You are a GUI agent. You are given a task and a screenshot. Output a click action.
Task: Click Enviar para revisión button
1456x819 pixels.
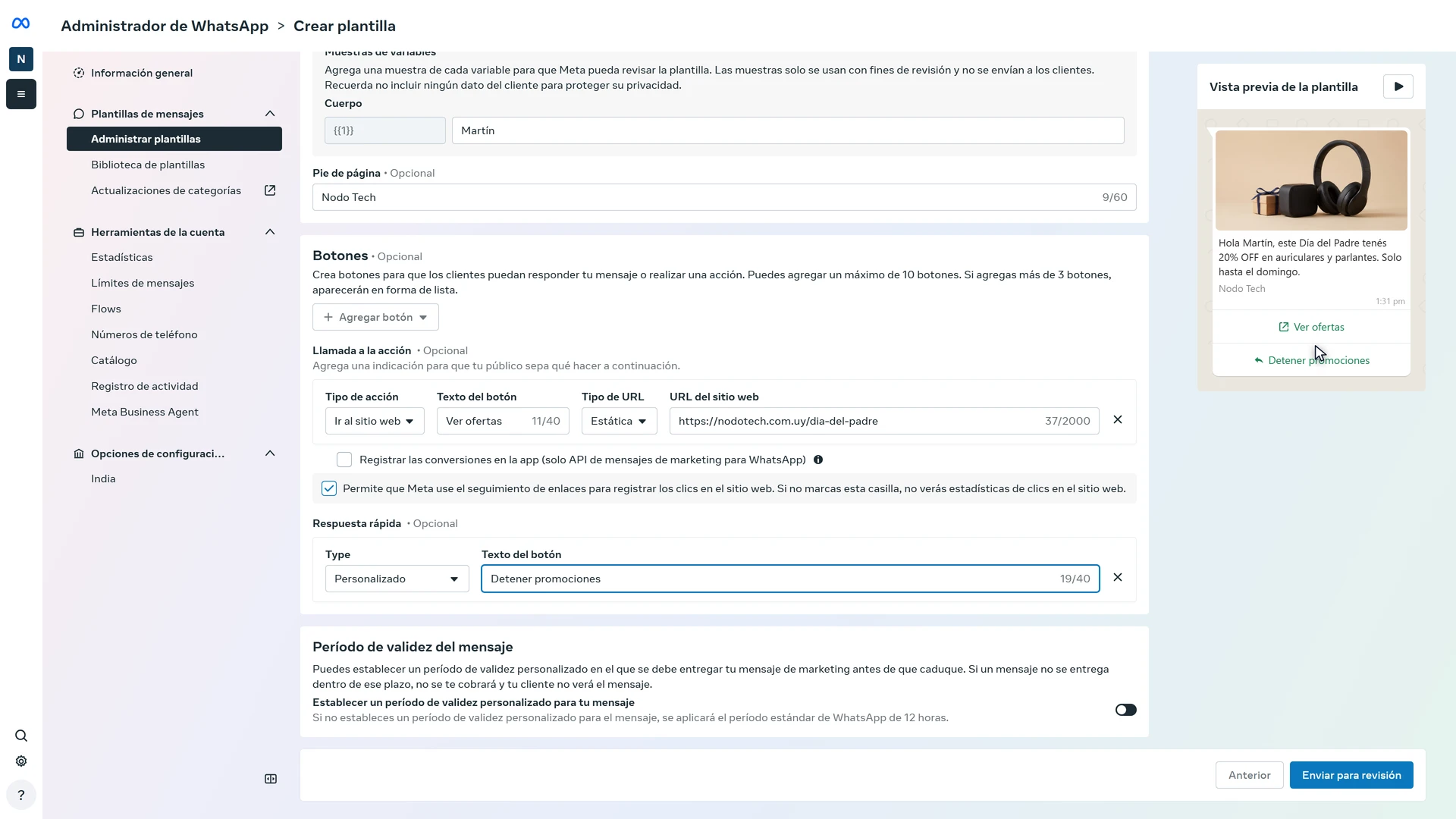point(1351,775)
